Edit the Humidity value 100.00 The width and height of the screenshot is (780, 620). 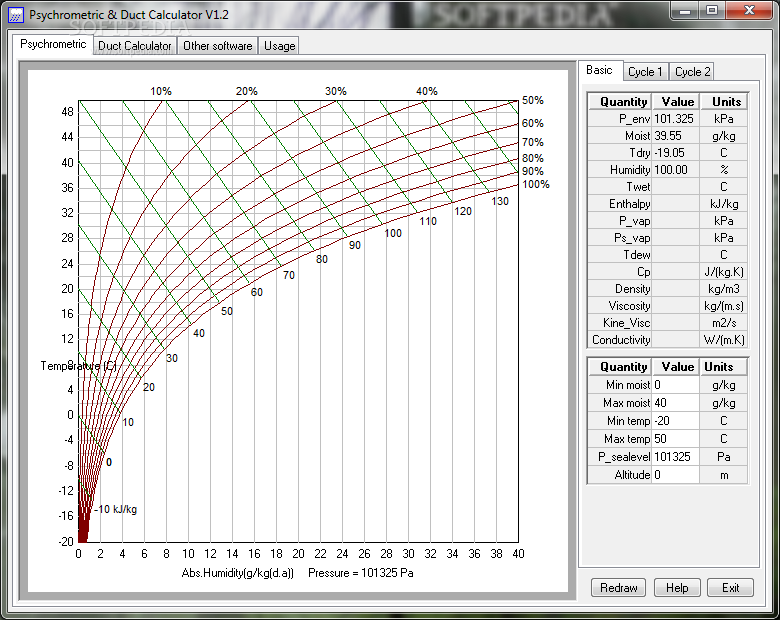(675, 170)
